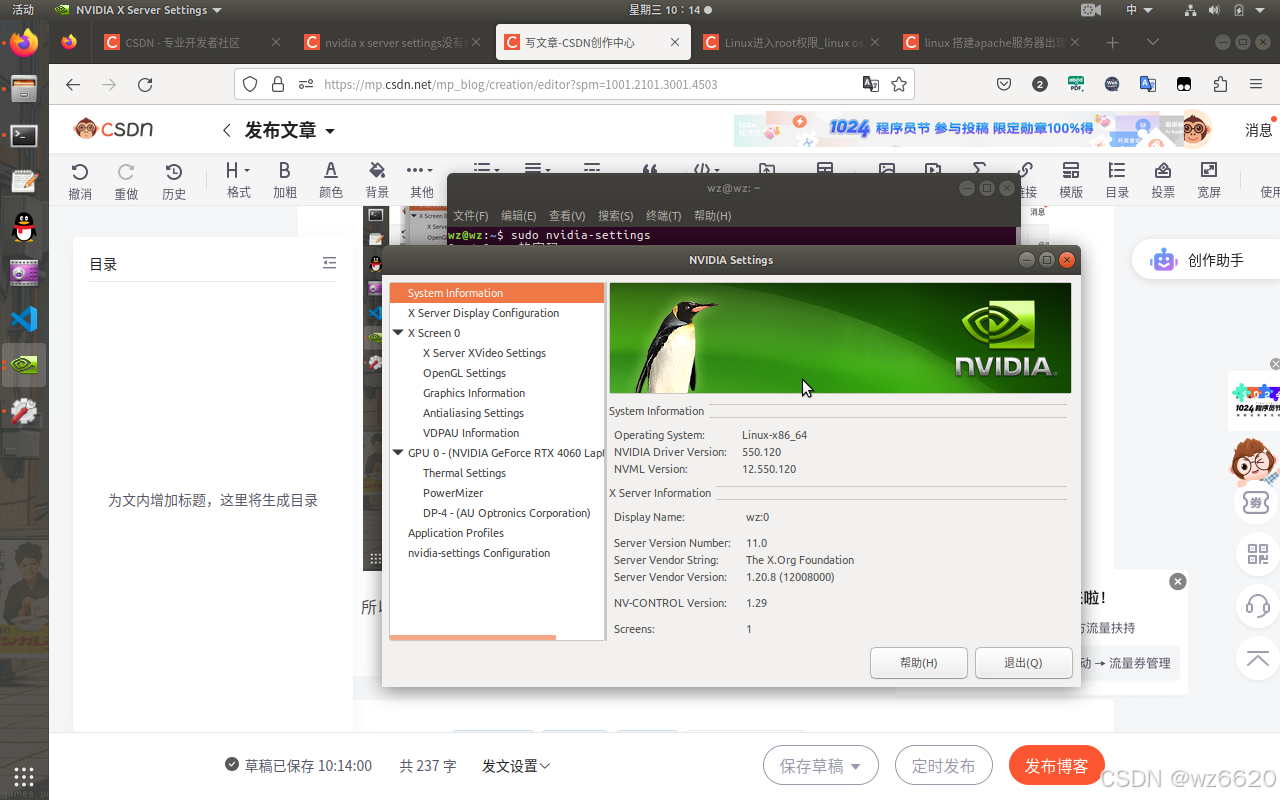Click the 发布博客 publish blog button
This screenshot has width=1280, height=800.
click(1056, 766)
